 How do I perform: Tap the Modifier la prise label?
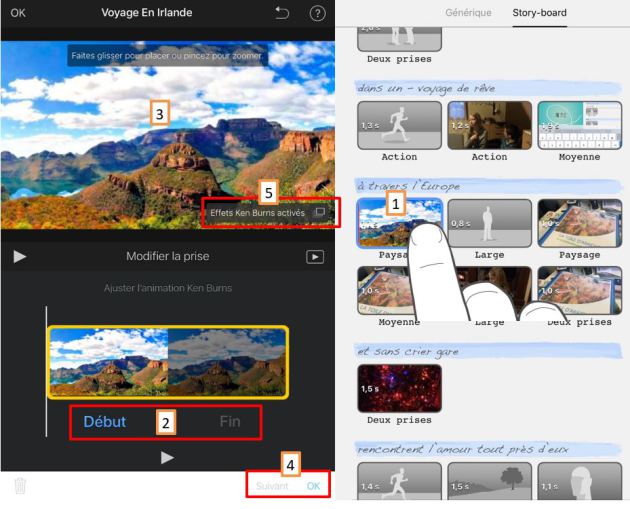coord(168,256)
